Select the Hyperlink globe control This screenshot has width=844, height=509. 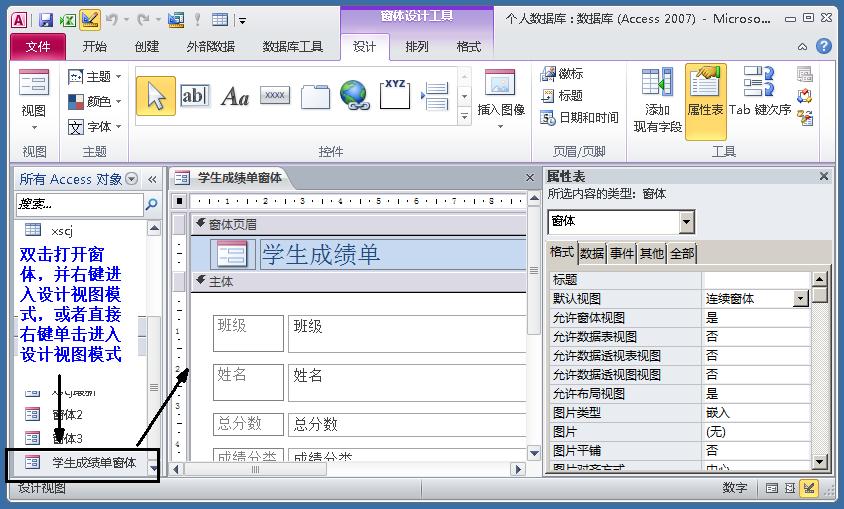355,95
